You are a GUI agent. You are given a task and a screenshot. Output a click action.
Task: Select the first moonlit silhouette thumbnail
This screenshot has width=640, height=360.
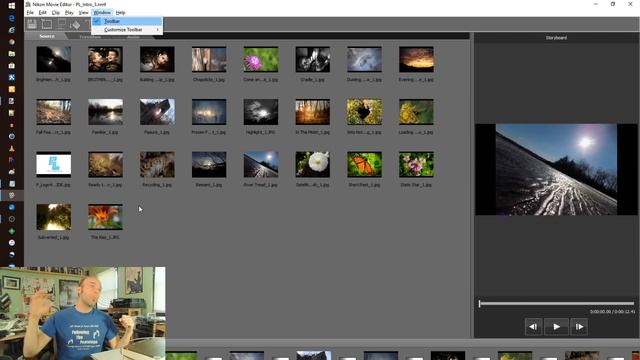53,59
